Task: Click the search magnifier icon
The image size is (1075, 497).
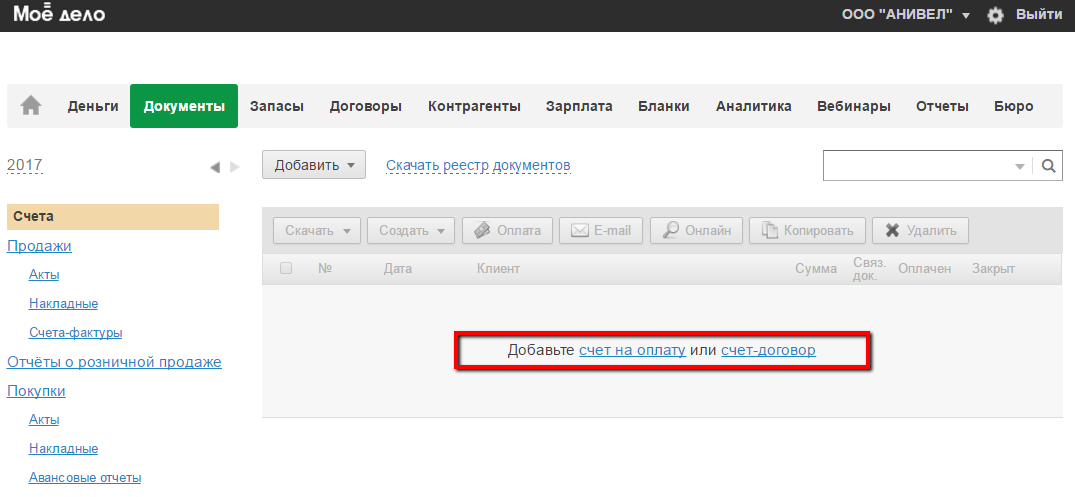Action: click(1048, 166)
